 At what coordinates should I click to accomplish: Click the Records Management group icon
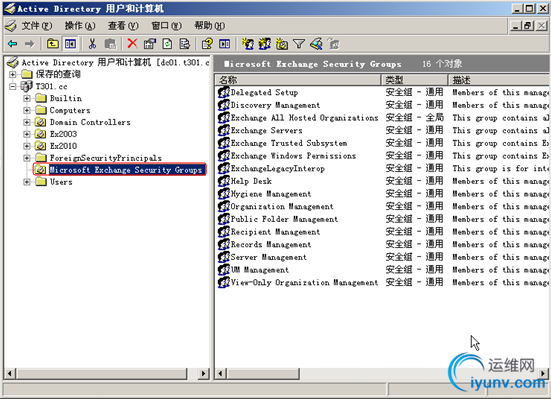(224, 244)
